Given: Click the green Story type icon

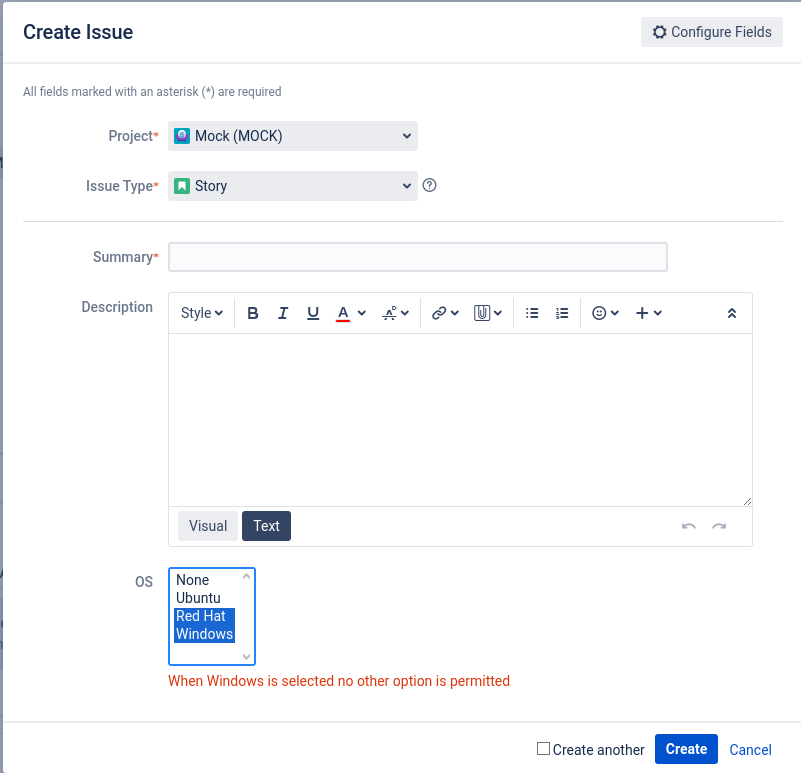Looking at the screenshot, I should (182, 186).
